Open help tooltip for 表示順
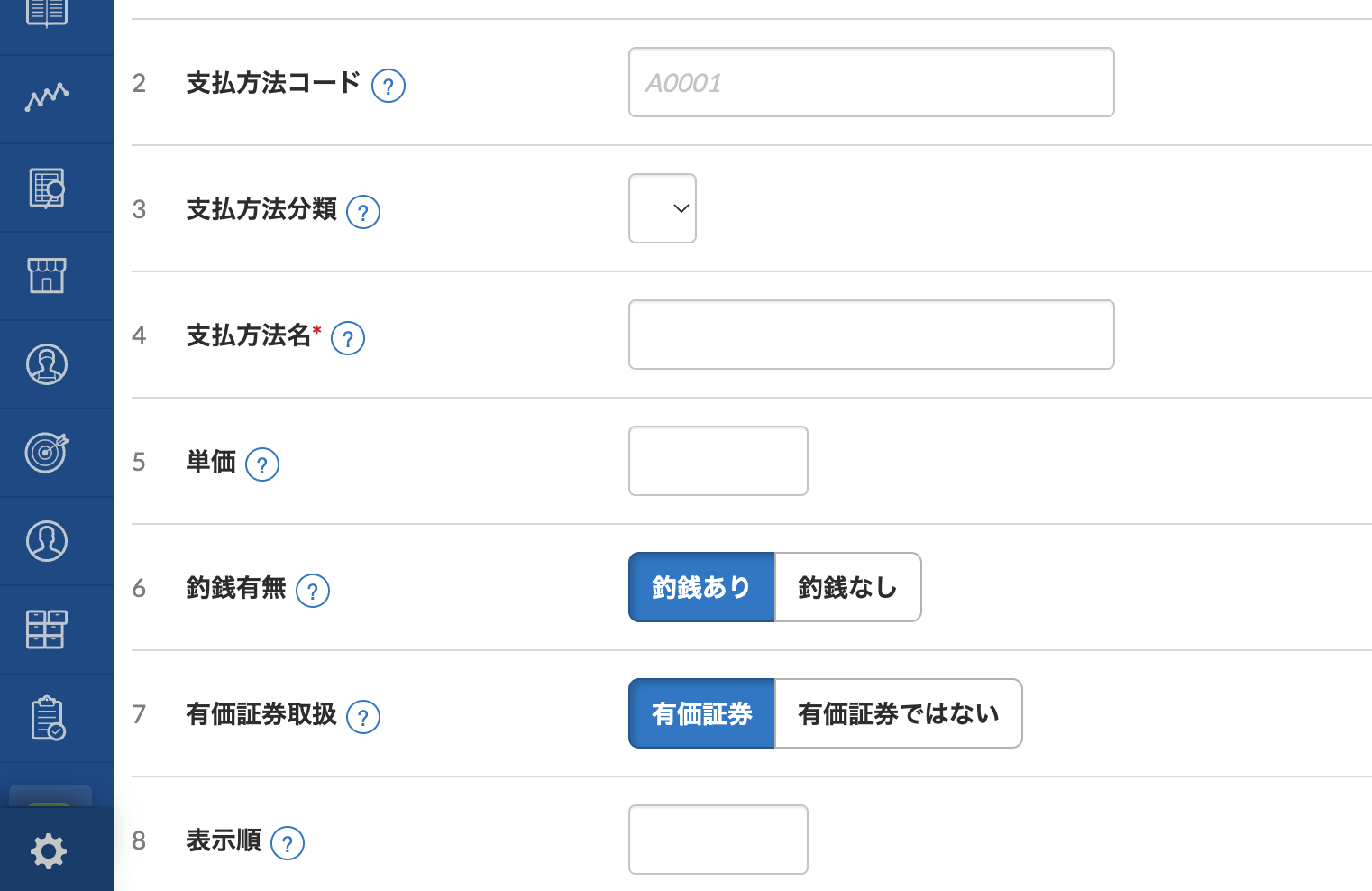The height and width of the screenshot is (891, 1372). (288, 843)
